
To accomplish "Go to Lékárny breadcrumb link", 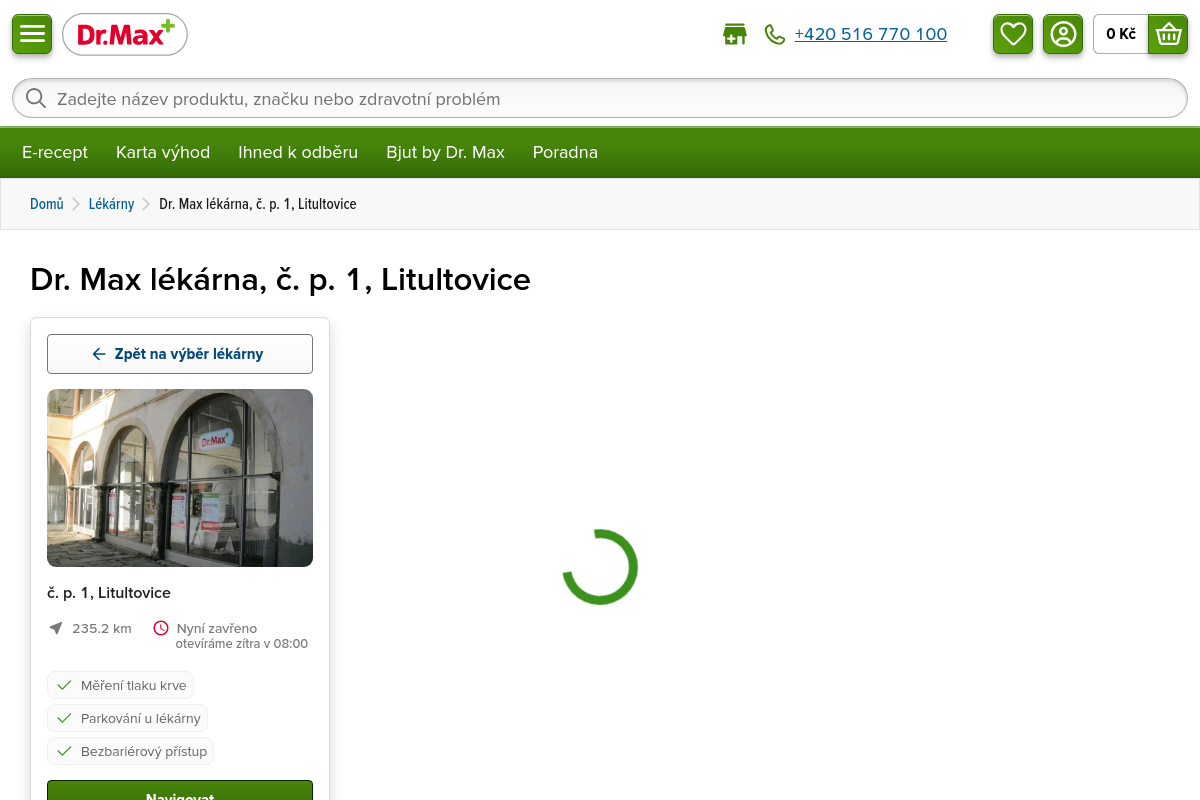I will point(111,204).
